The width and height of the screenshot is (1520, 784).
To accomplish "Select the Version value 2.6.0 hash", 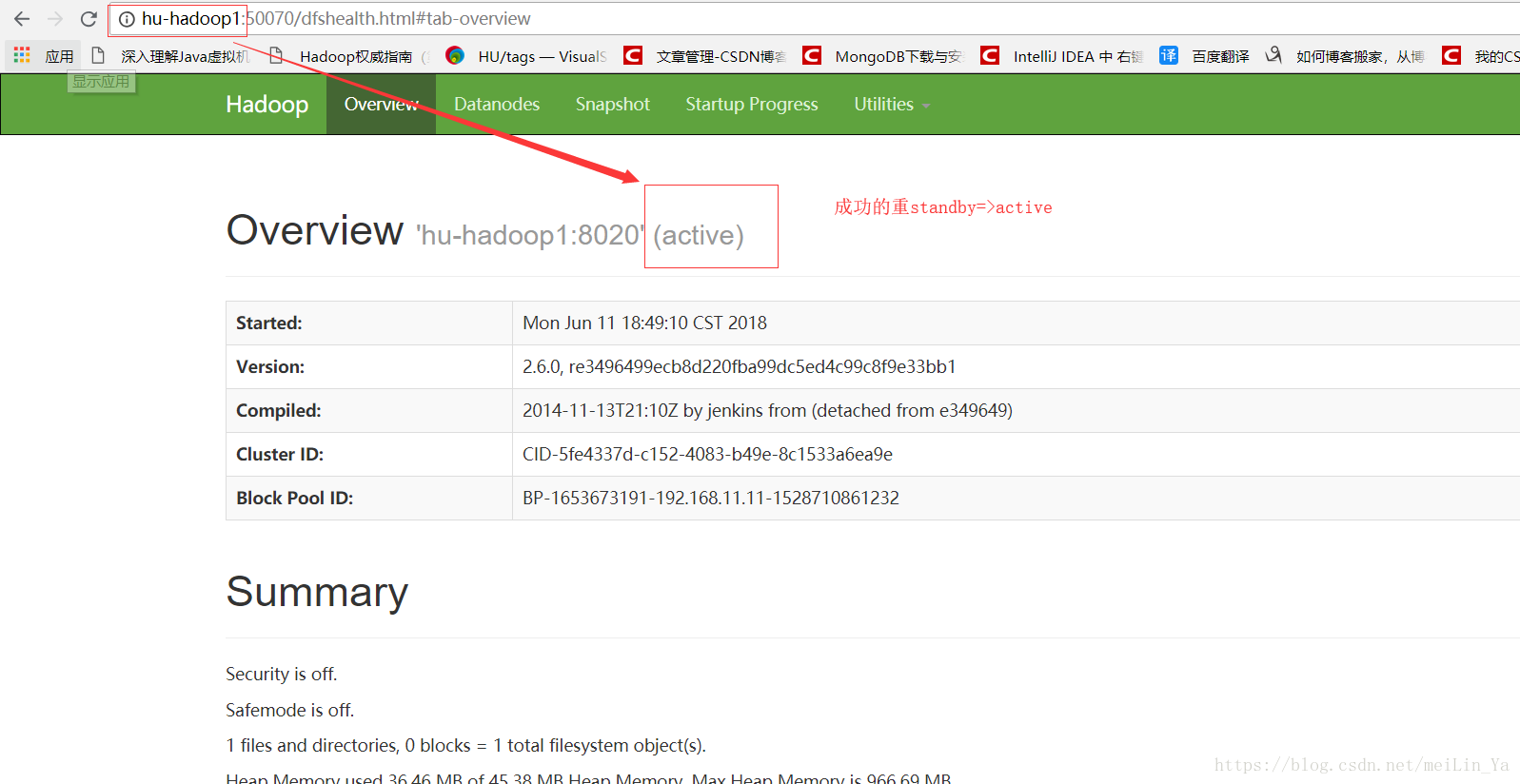I will coord(739,366).
